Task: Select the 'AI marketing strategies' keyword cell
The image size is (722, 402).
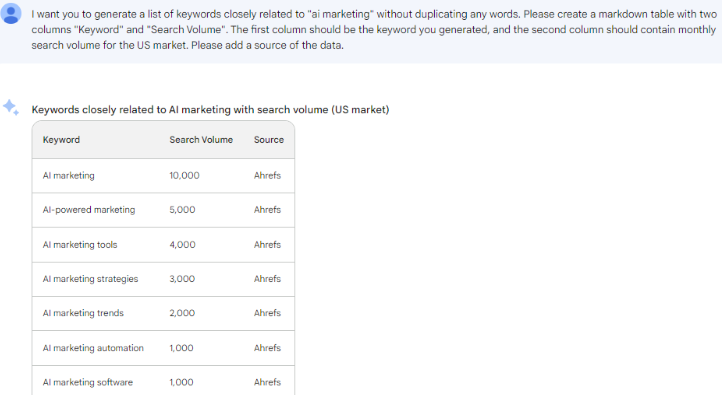Action: coord(90,279)
